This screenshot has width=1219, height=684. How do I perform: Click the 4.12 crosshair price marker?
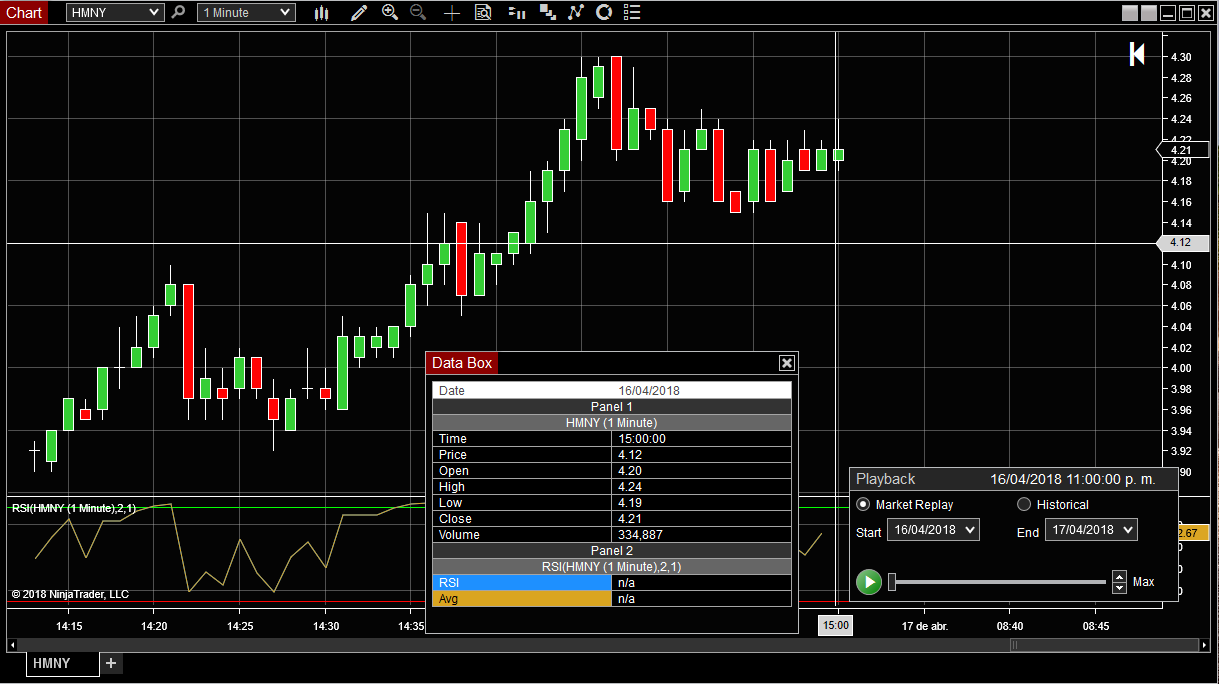click(x=1184, y=243)
